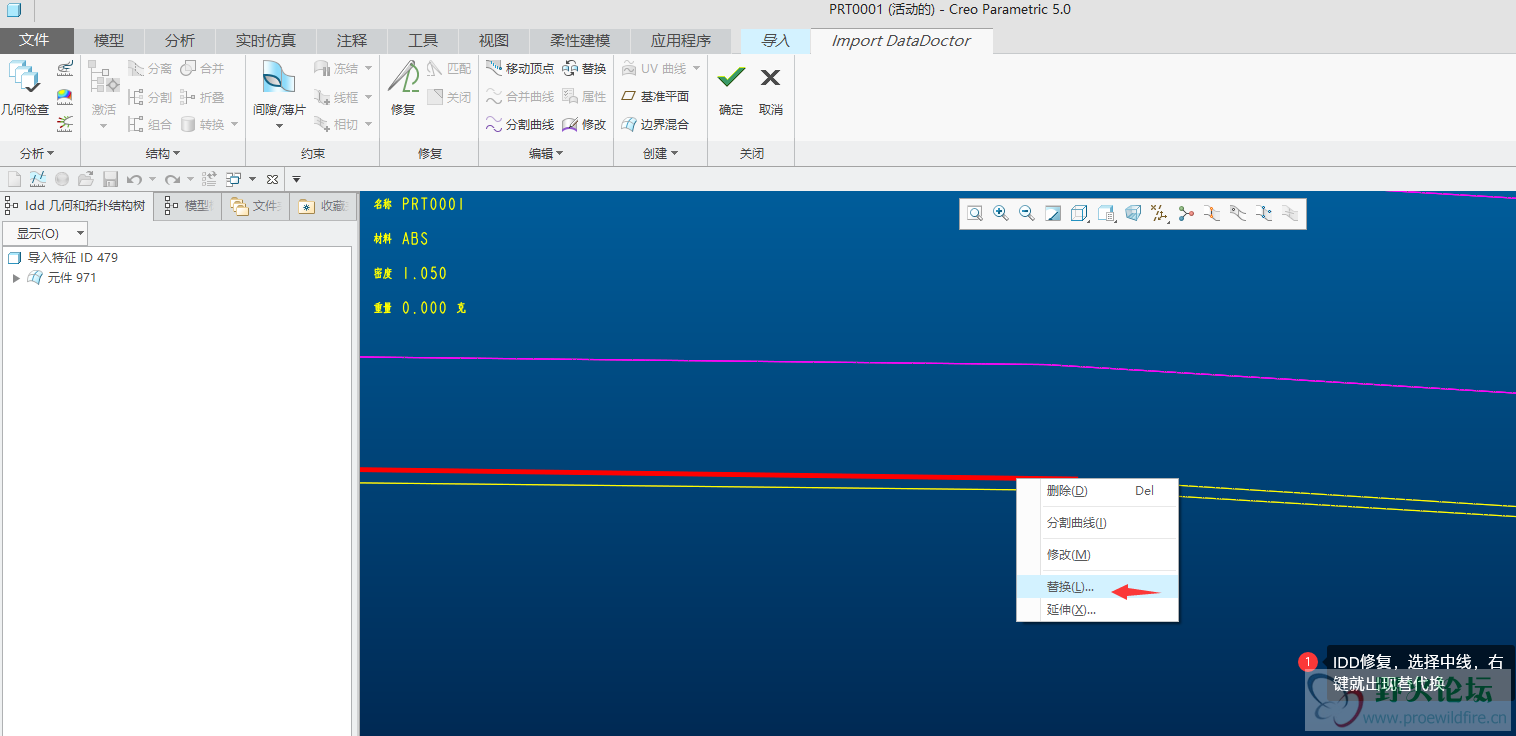Click the curvature analysis icon beside 几何检查
This screenshot has height=736, width=1516.
coord(65,68)
